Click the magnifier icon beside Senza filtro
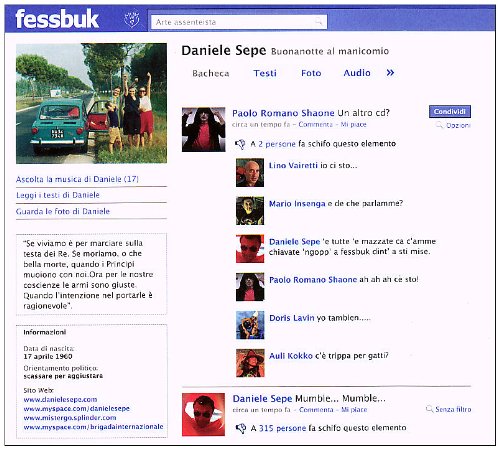The image size is (500, 450). pyautogui.click(x=429, y=409)
